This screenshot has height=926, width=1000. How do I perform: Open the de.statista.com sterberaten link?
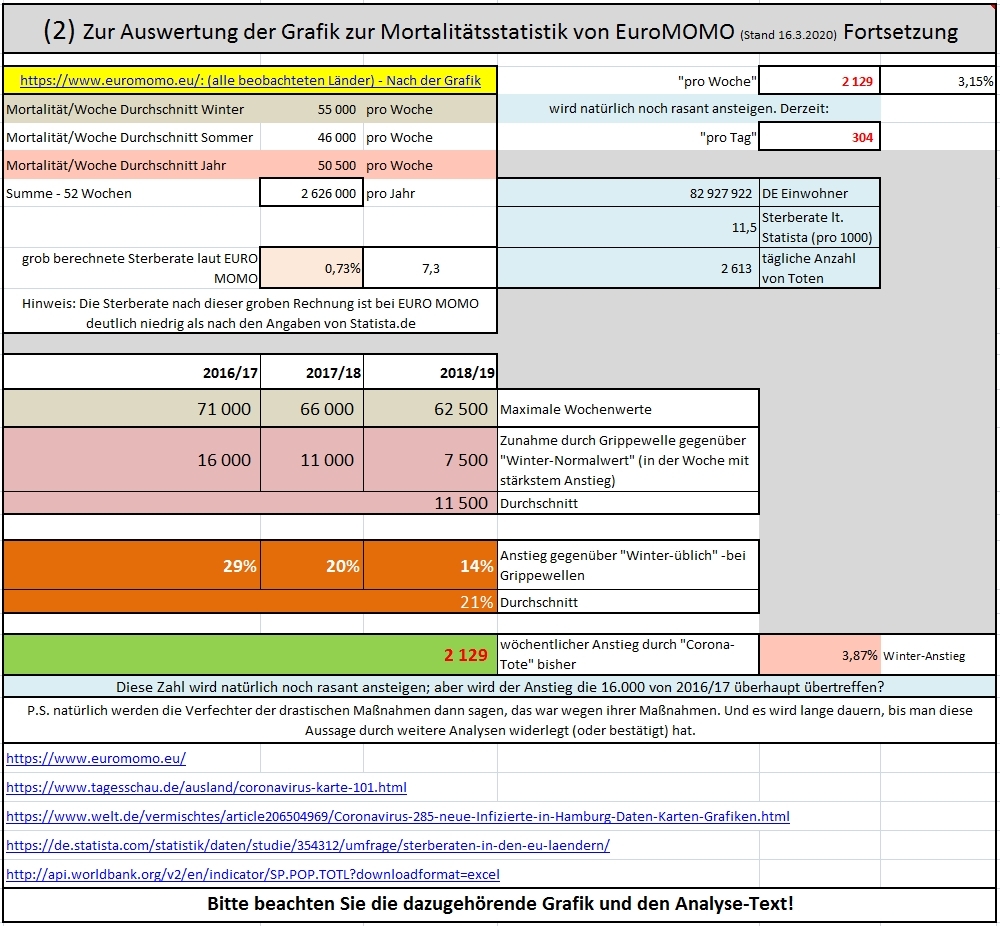click(x=308, y=845)
